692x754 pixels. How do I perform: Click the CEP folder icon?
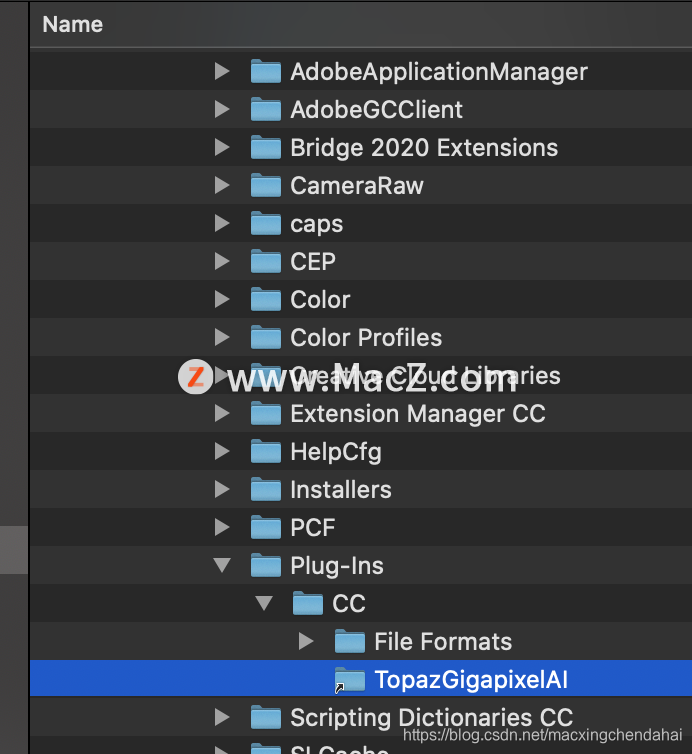coord(266,261)
